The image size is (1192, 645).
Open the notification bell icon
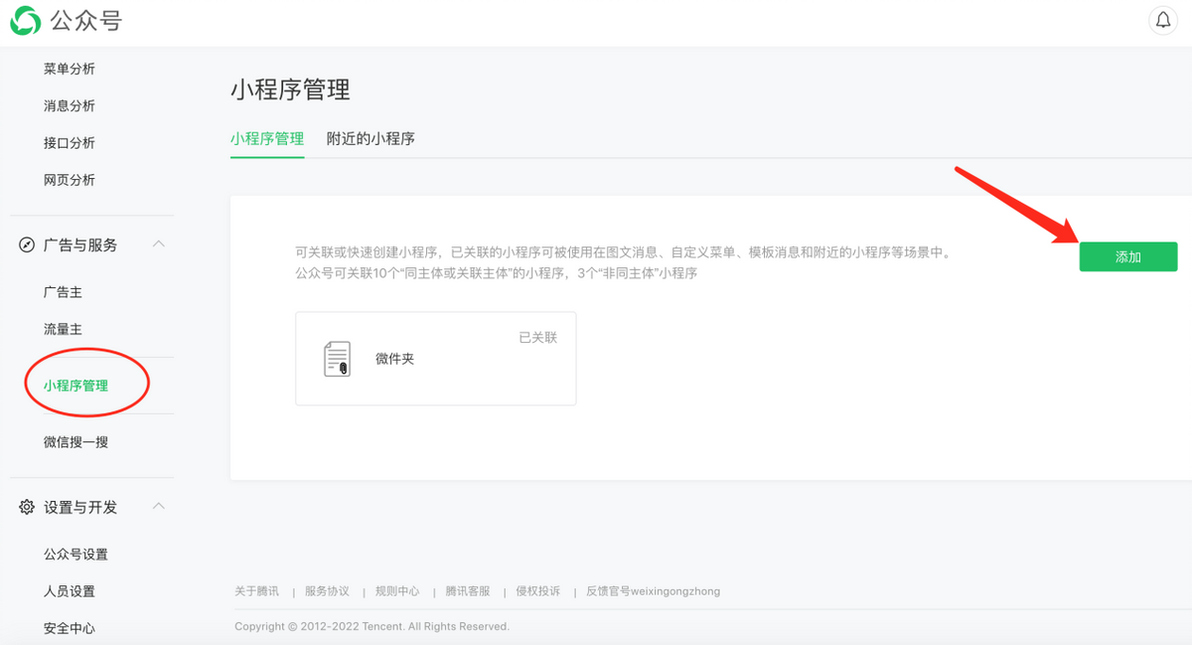[x=1163, y=20]
